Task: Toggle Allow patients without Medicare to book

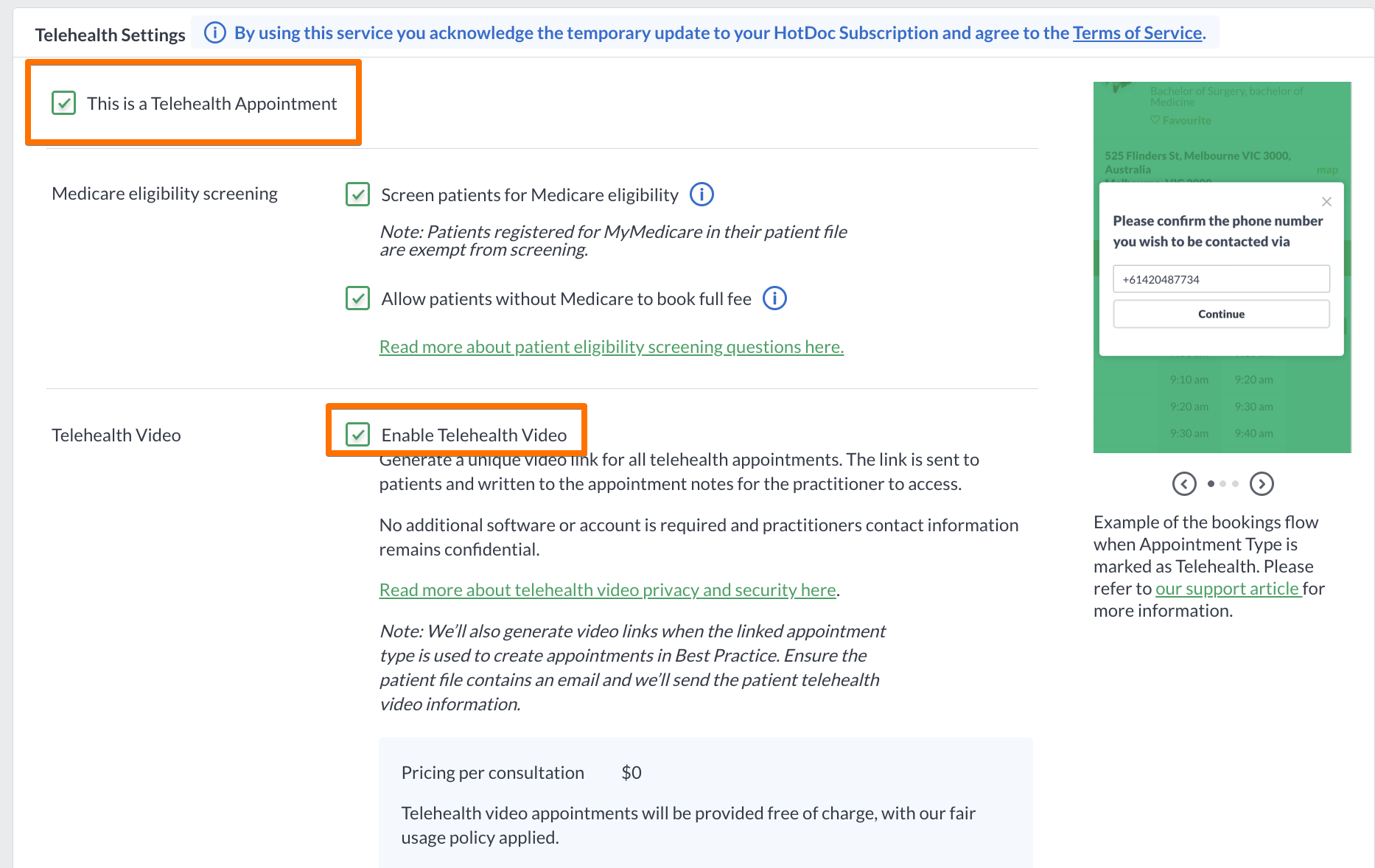Action: pyautogui.click(x=358, y=298)
